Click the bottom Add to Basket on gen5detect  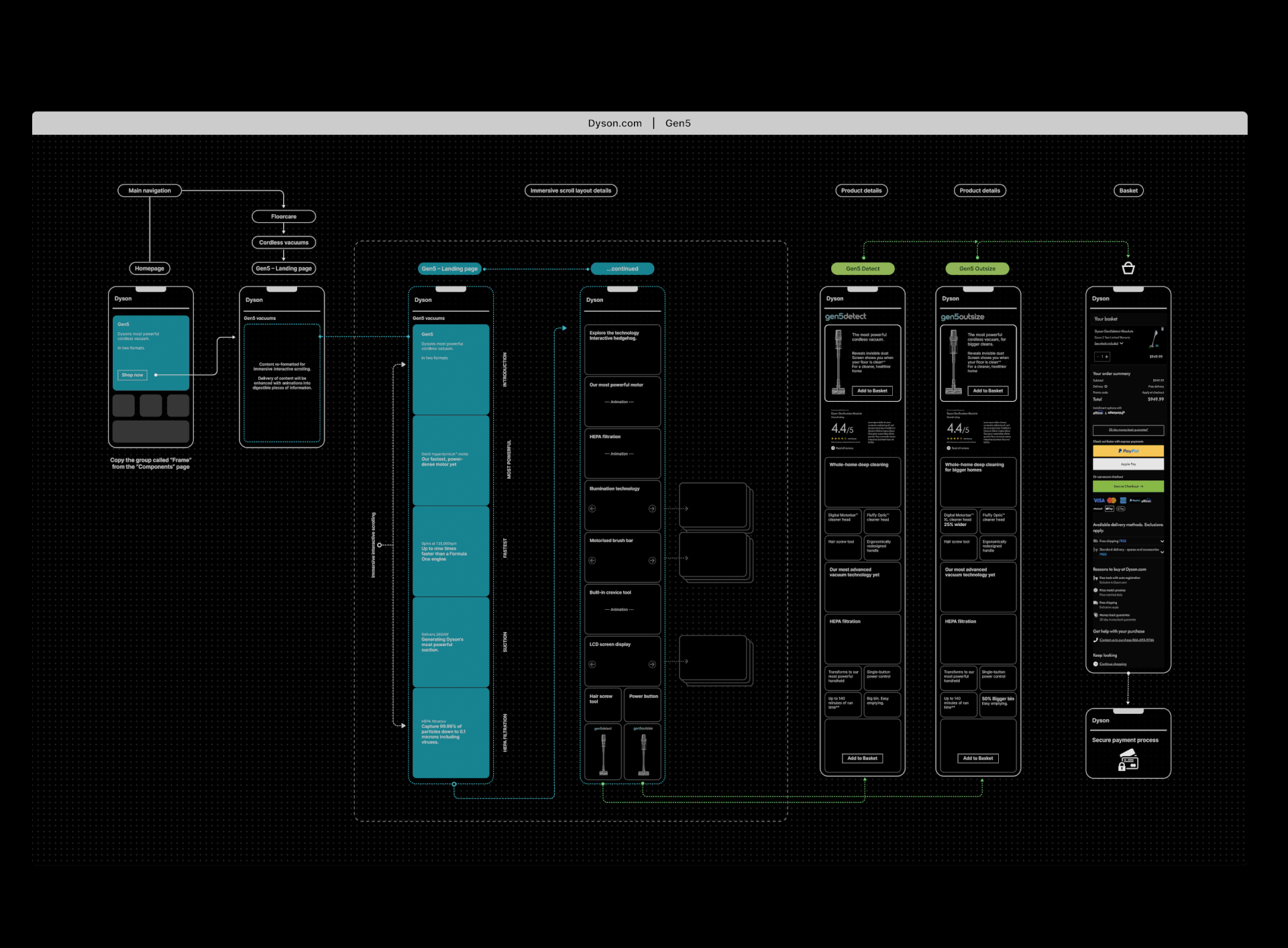(862, 758)
